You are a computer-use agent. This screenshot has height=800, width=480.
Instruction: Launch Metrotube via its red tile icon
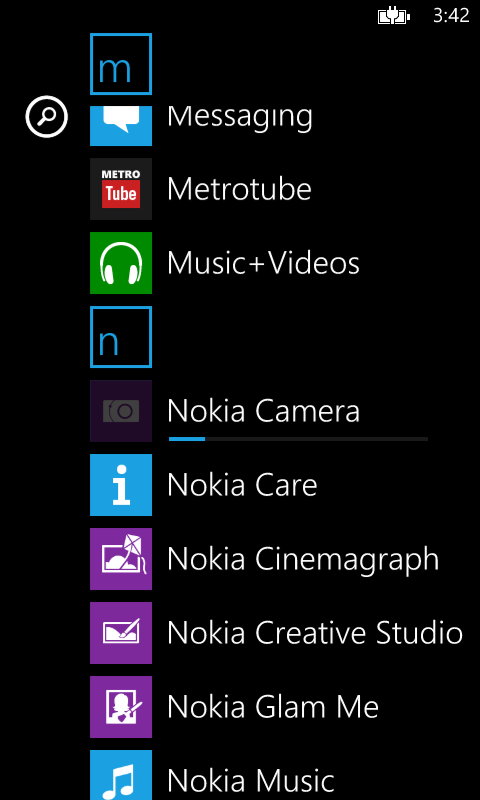121,189
